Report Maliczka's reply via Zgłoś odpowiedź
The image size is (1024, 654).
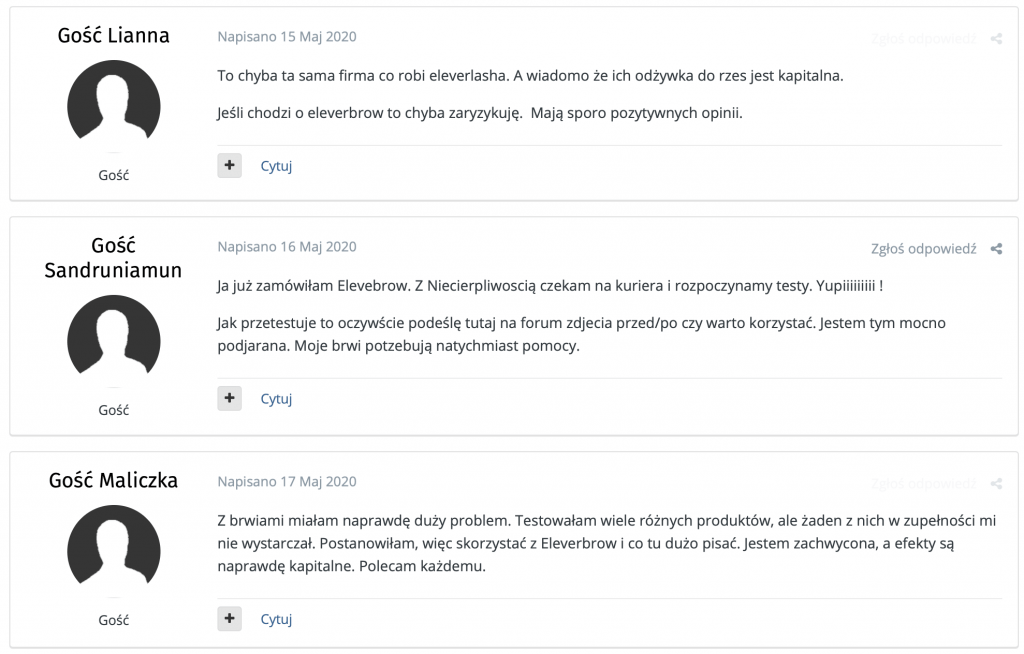click(922, 484)
